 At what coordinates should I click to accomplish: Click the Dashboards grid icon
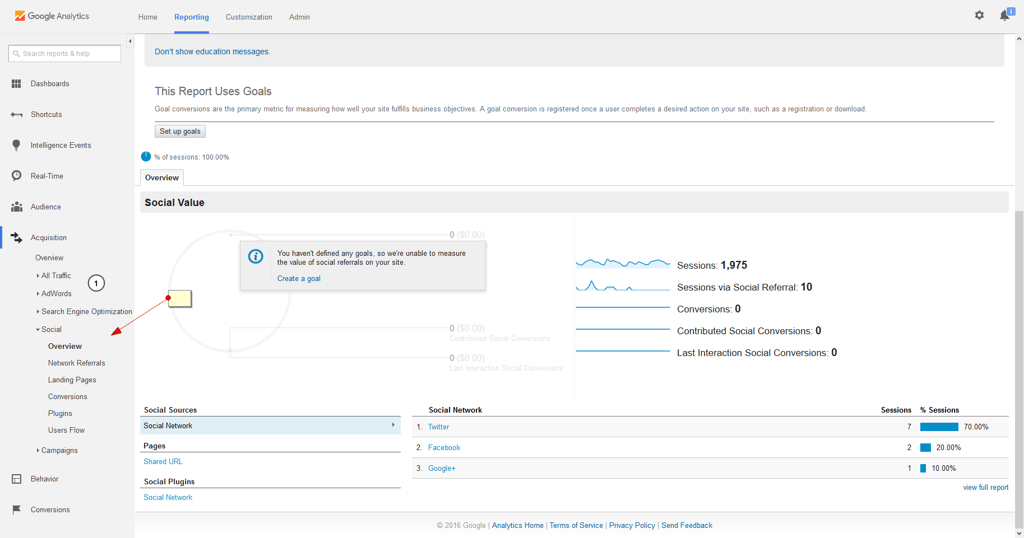pos(16,84)
